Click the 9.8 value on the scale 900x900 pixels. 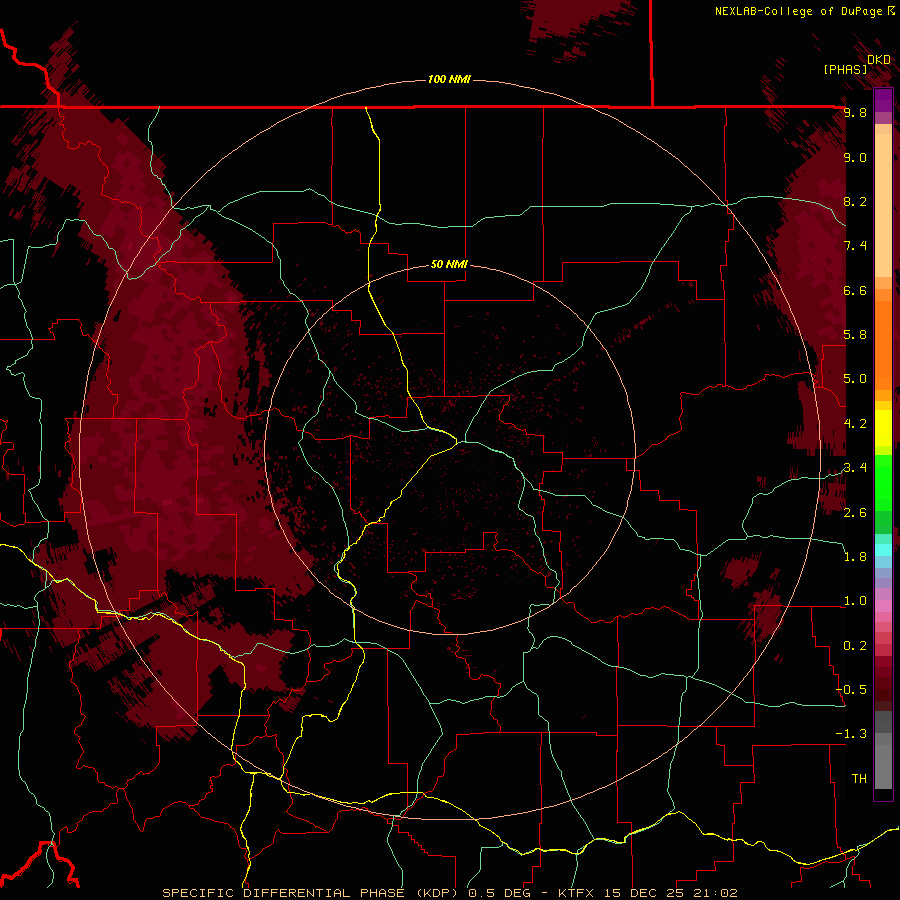[855, 112]
